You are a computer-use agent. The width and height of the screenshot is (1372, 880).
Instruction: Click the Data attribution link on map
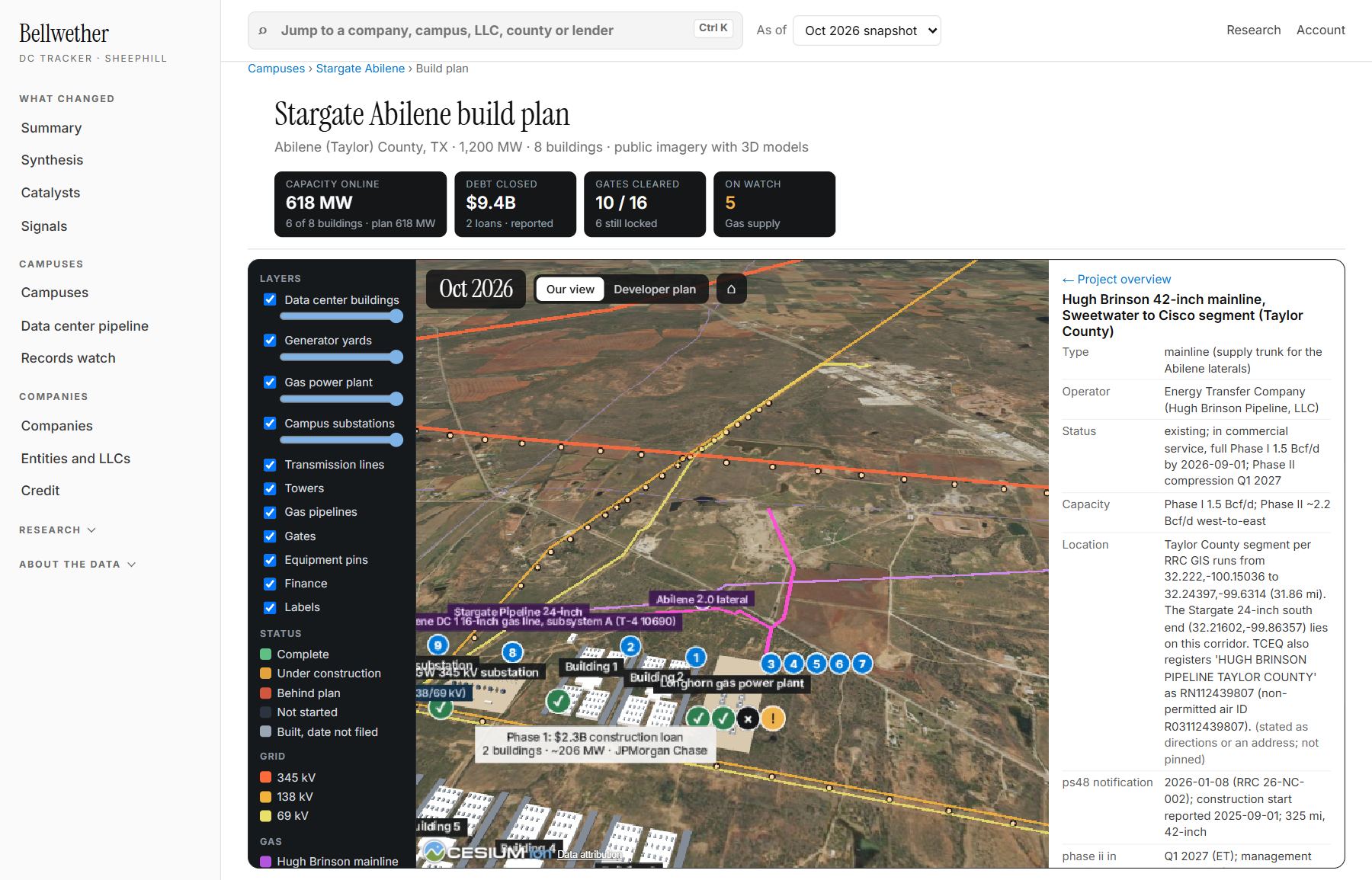point(588,854)
